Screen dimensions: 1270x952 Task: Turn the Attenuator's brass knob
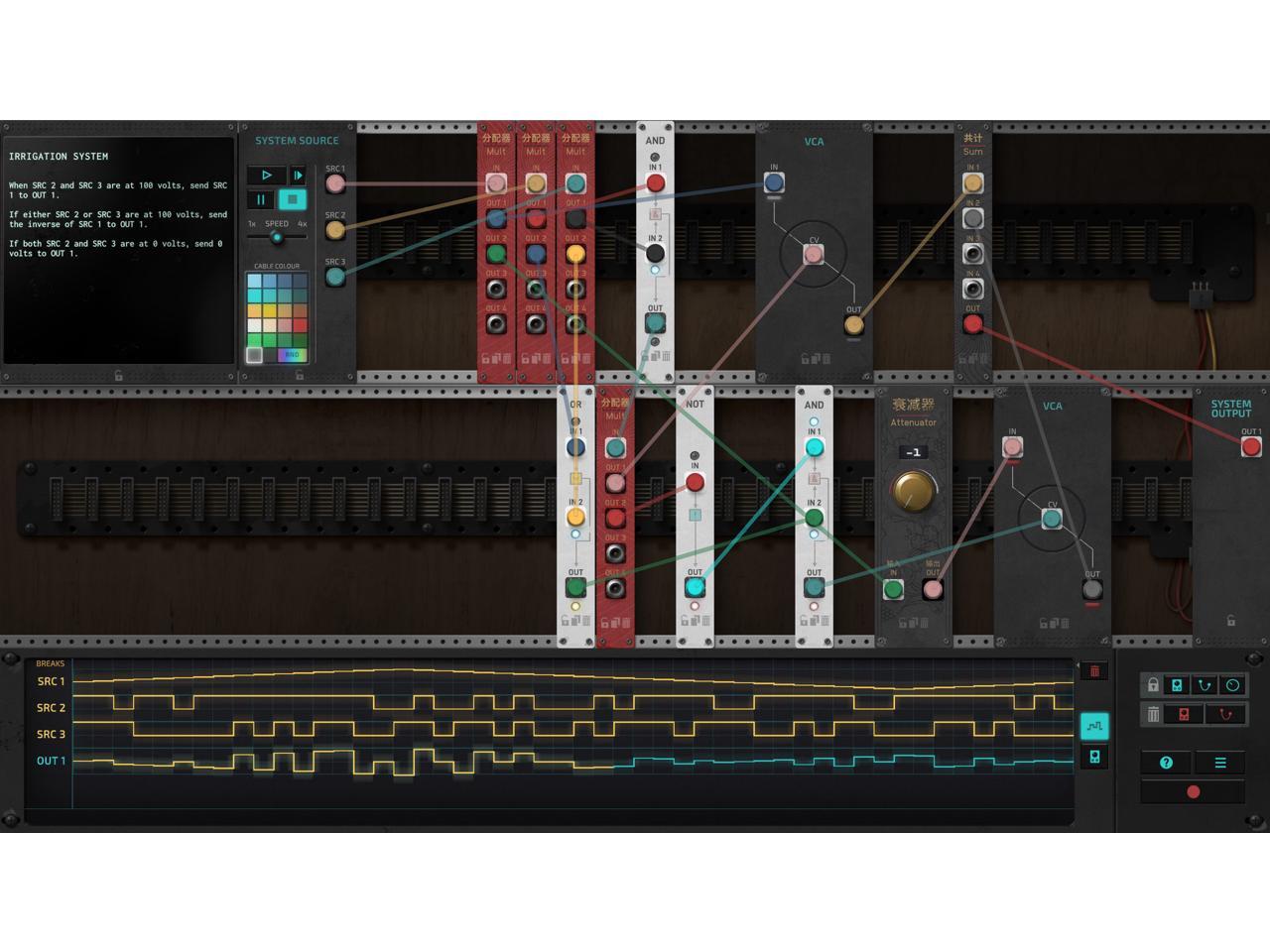[913, 491]
